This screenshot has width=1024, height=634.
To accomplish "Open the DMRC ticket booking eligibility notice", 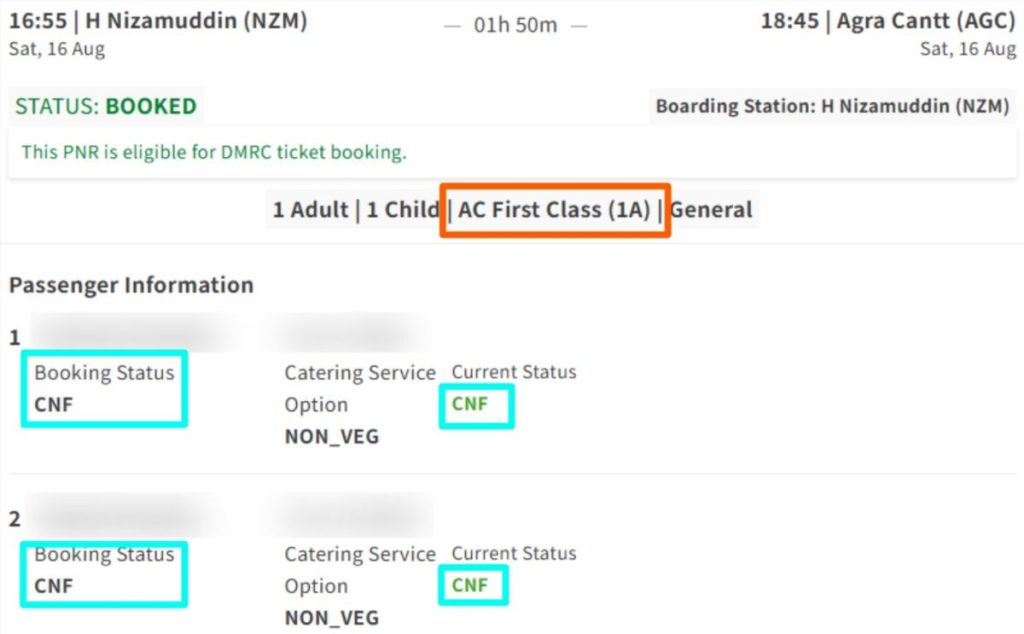I will [214, 153].
